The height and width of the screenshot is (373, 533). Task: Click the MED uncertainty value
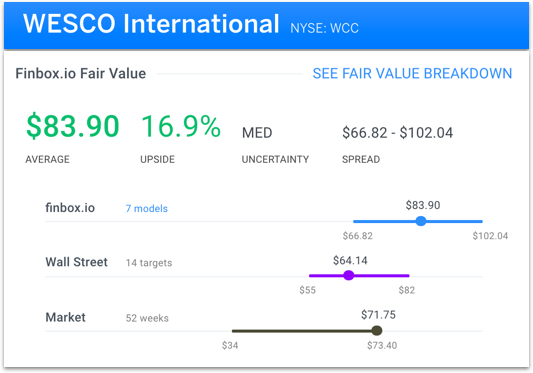pyautogui.click(x=257, y=133)
